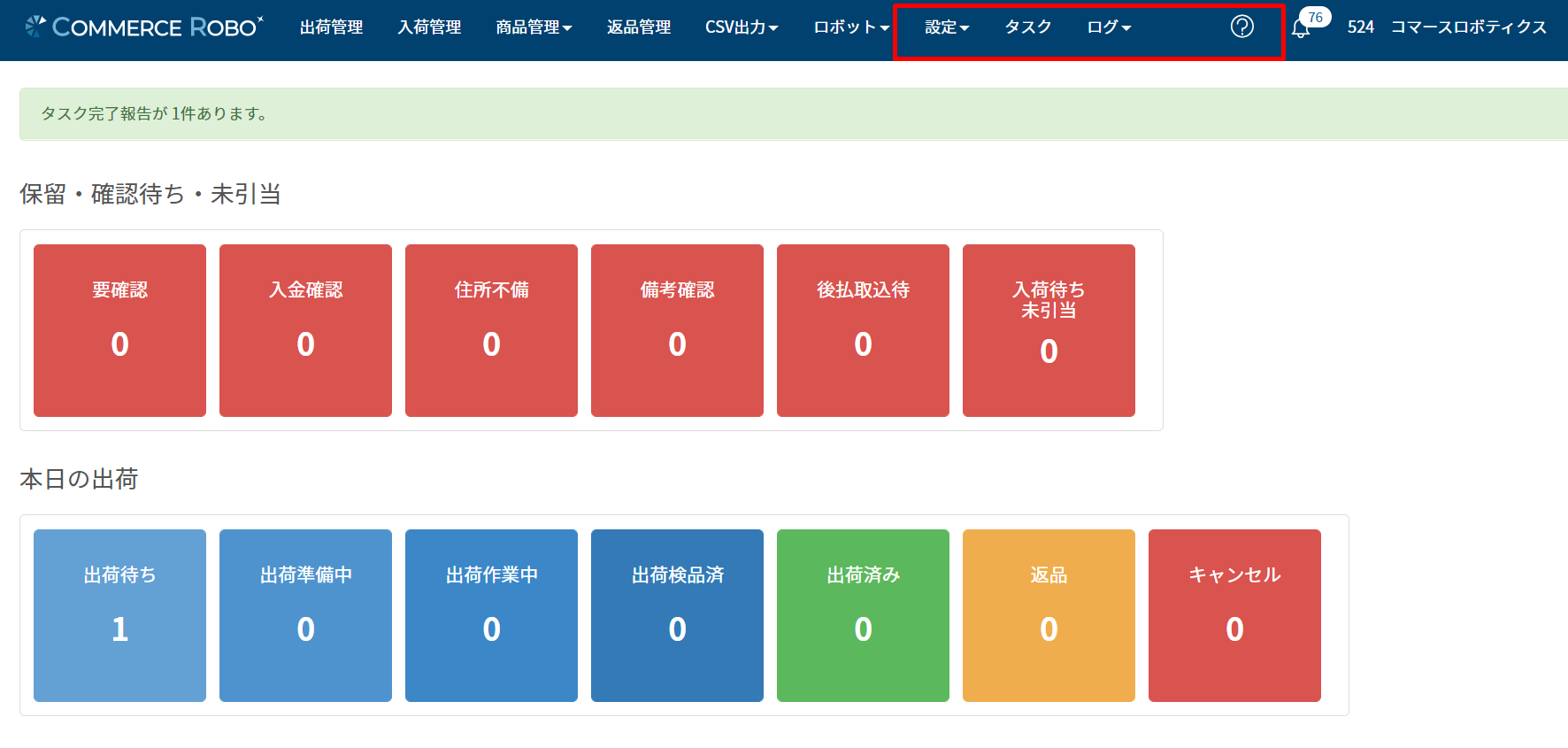Open the 出荷準備中 tile
This screenshot has width=1568, height=748.
tap(305, 615)
